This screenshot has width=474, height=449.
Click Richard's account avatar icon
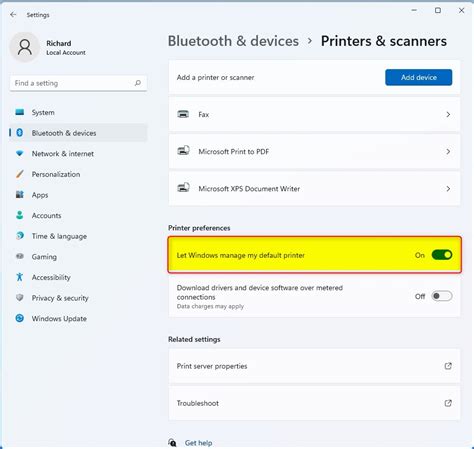point(25,47)
